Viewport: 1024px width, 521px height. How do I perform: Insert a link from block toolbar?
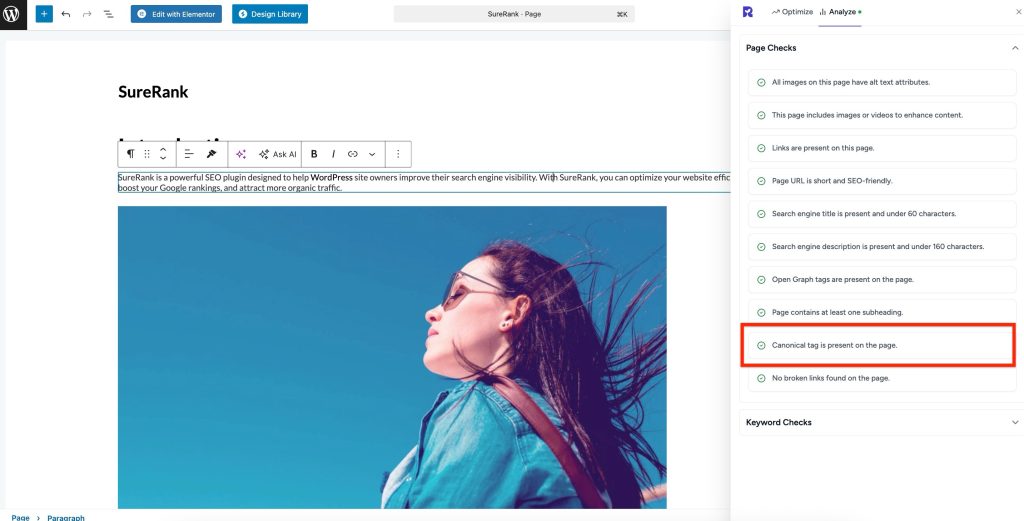pos(352,154)
